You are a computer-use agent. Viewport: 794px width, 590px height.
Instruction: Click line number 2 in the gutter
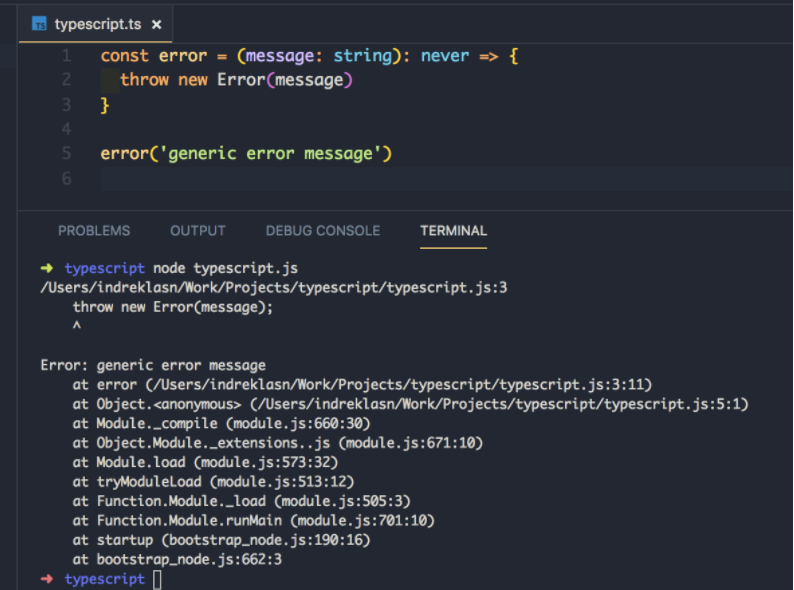66,80
